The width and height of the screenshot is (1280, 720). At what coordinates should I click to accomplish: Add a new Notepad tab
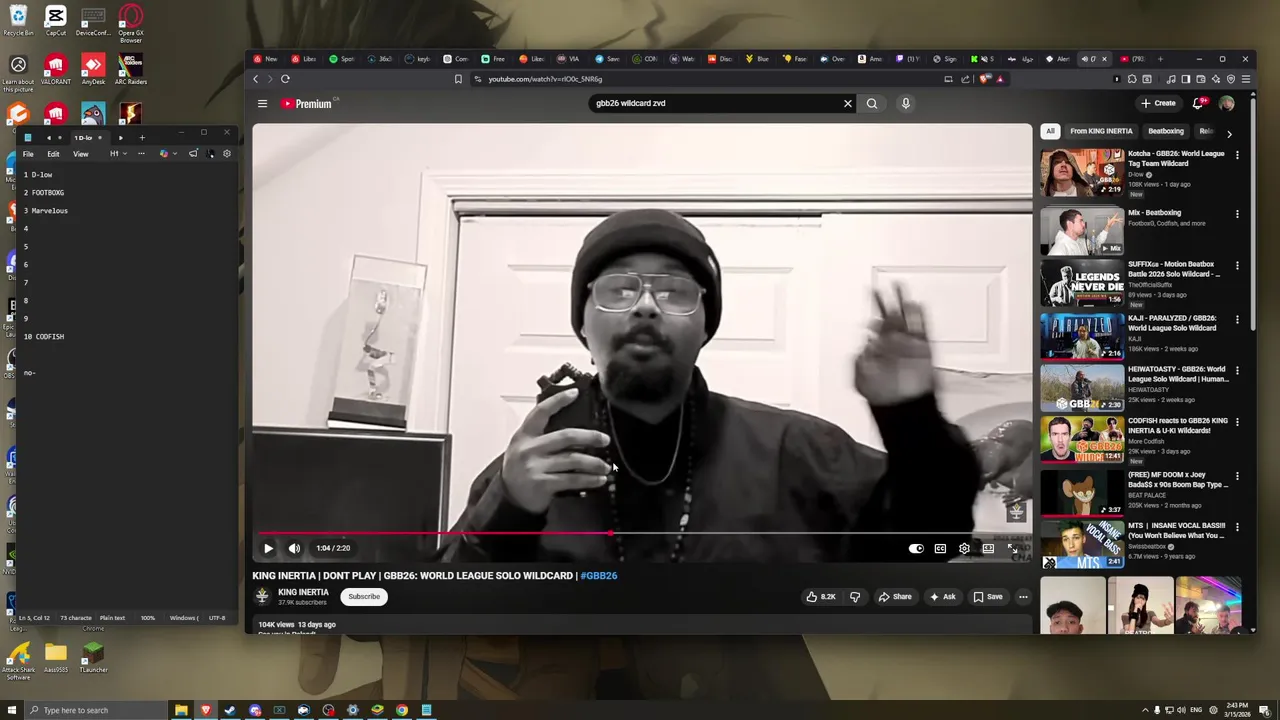pyautogui.click(x=142, y=137)
